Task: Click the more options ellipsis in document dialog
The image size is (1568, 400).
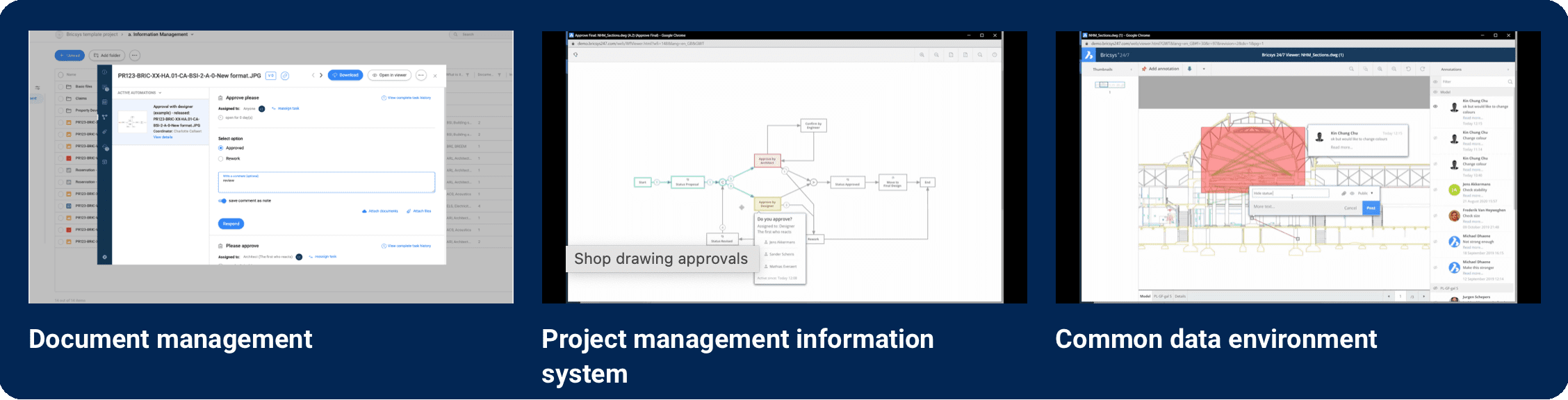Action: click(421, 75)
